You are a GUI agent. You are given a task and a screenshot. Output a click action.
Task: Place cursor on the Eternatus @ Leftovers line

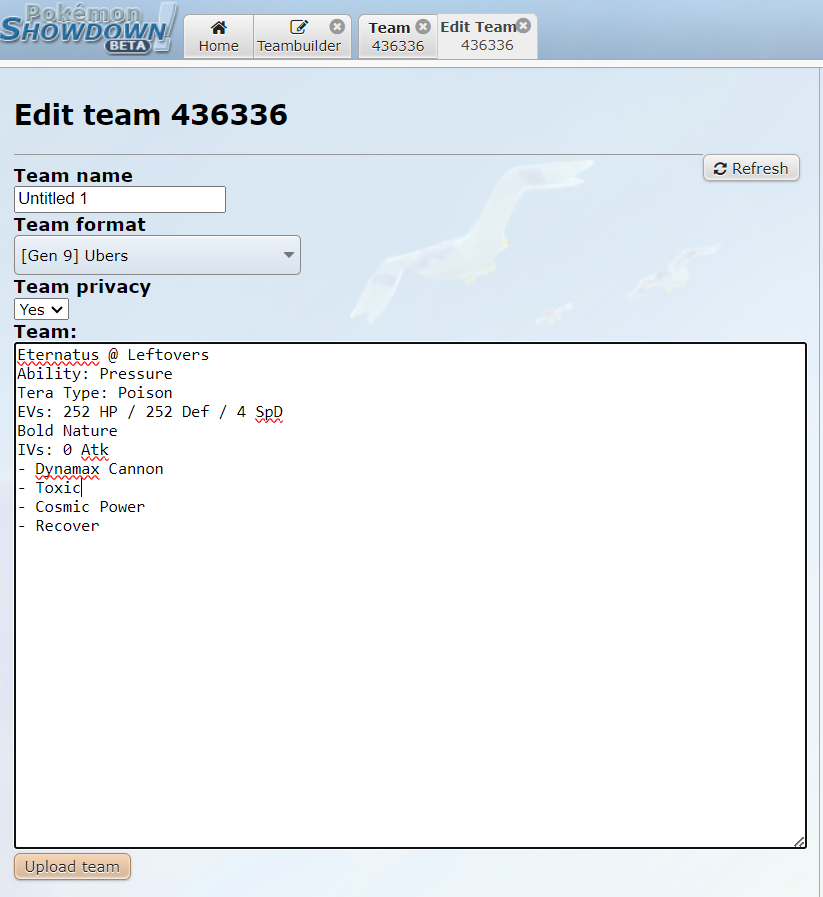pos(113,355)
